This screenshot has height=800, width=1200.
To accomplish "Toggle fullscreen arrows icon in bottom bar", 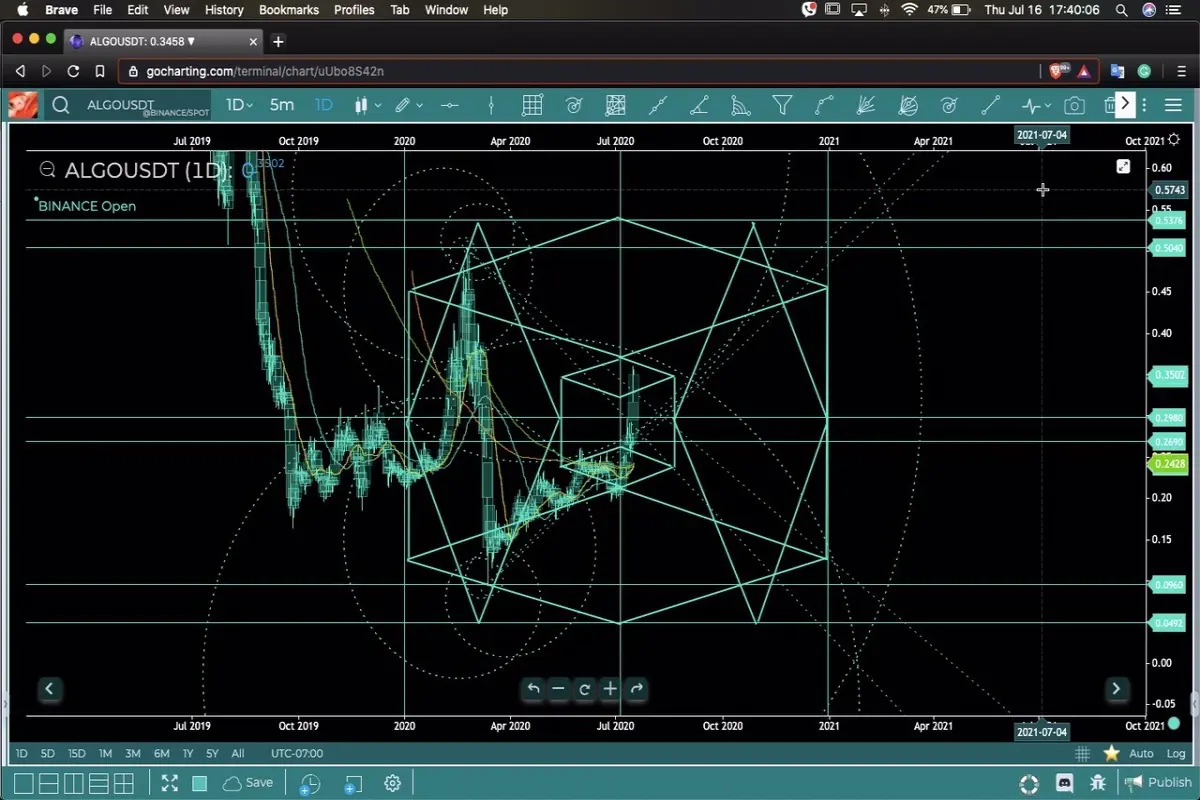I will pos(170,783).
